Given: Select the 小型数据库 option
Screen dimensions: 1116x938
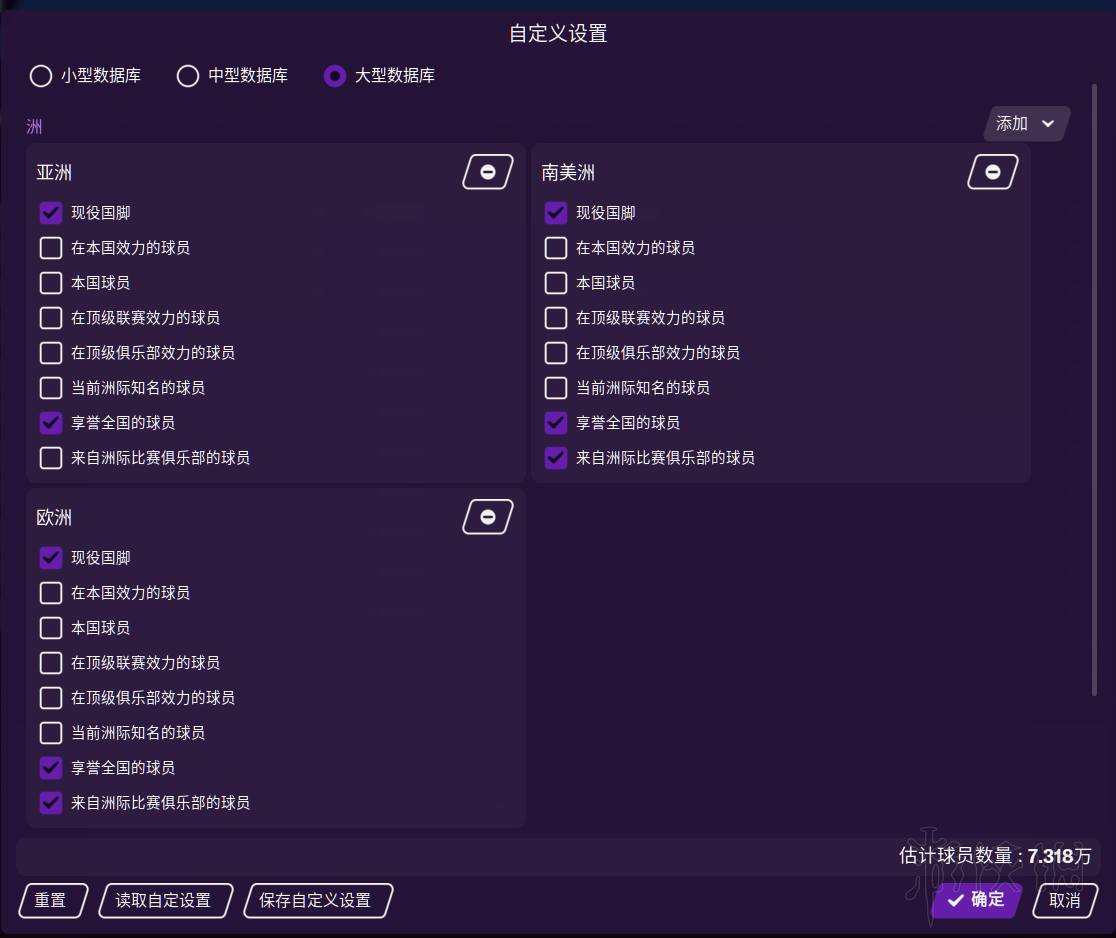Looking at the screenshot, I should pyautogui.click(x=40, y=75).
